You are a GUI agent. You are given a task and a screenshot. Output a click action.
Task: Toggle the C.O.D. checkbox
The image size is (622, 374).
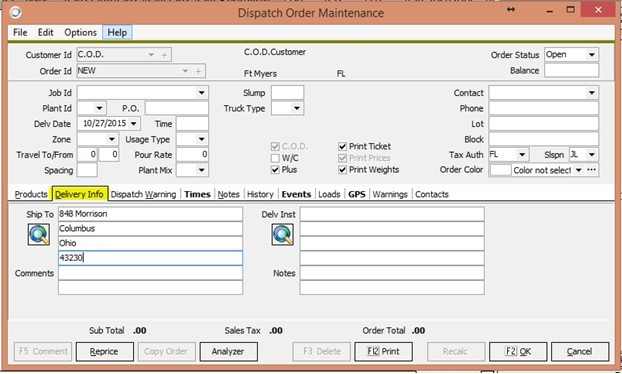[x=275, y=146]
